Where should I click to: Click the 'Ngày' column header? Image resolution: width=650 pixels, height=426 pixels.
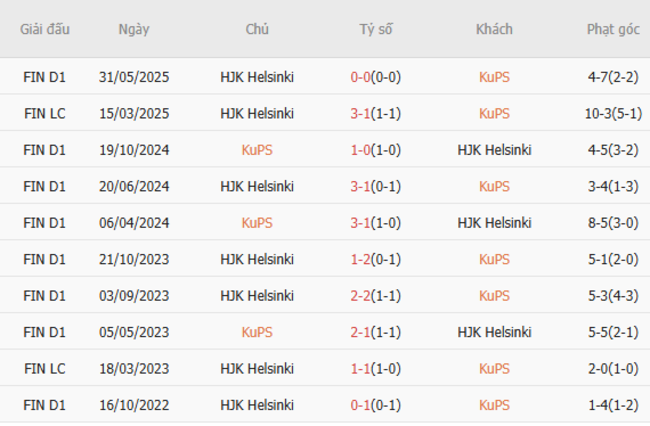(x=133, y=29)
